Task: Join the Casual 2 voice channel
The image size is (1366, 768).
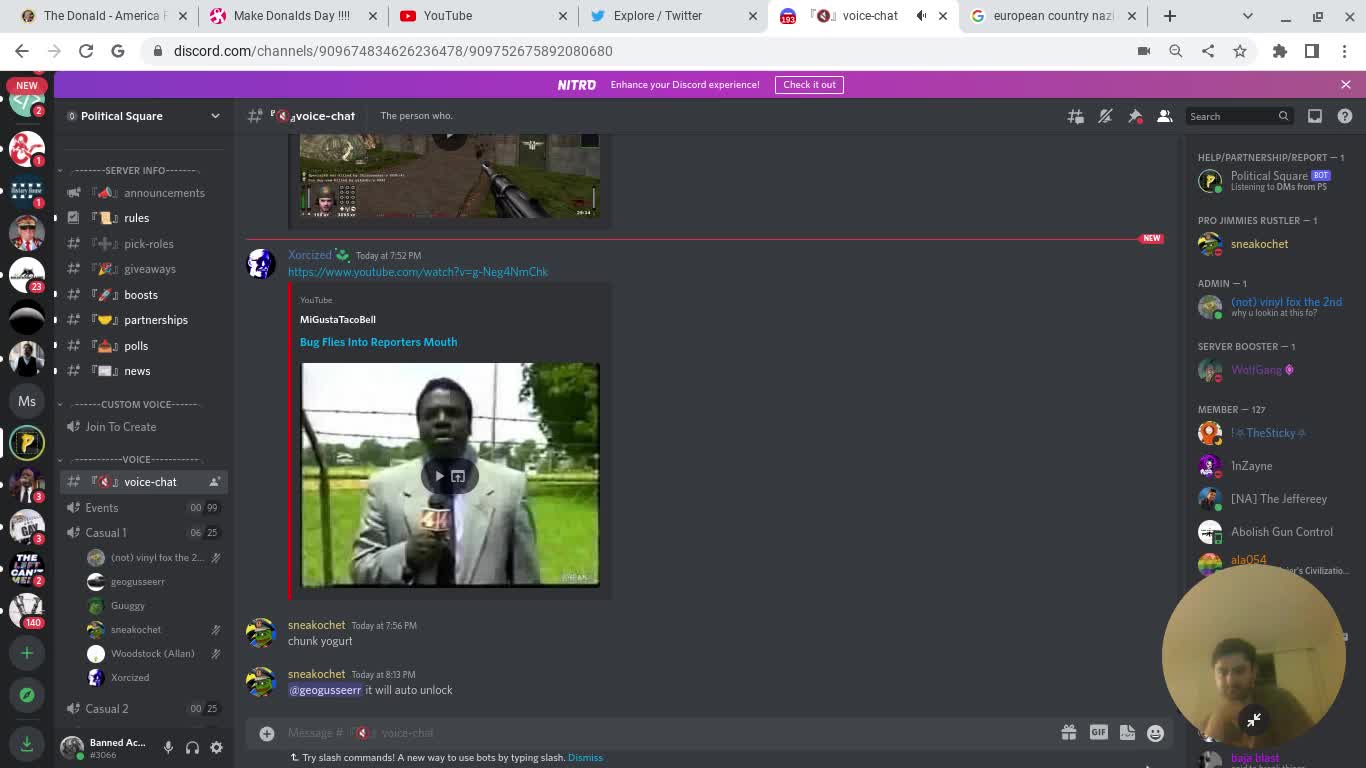Action: [x=144, y=709]
